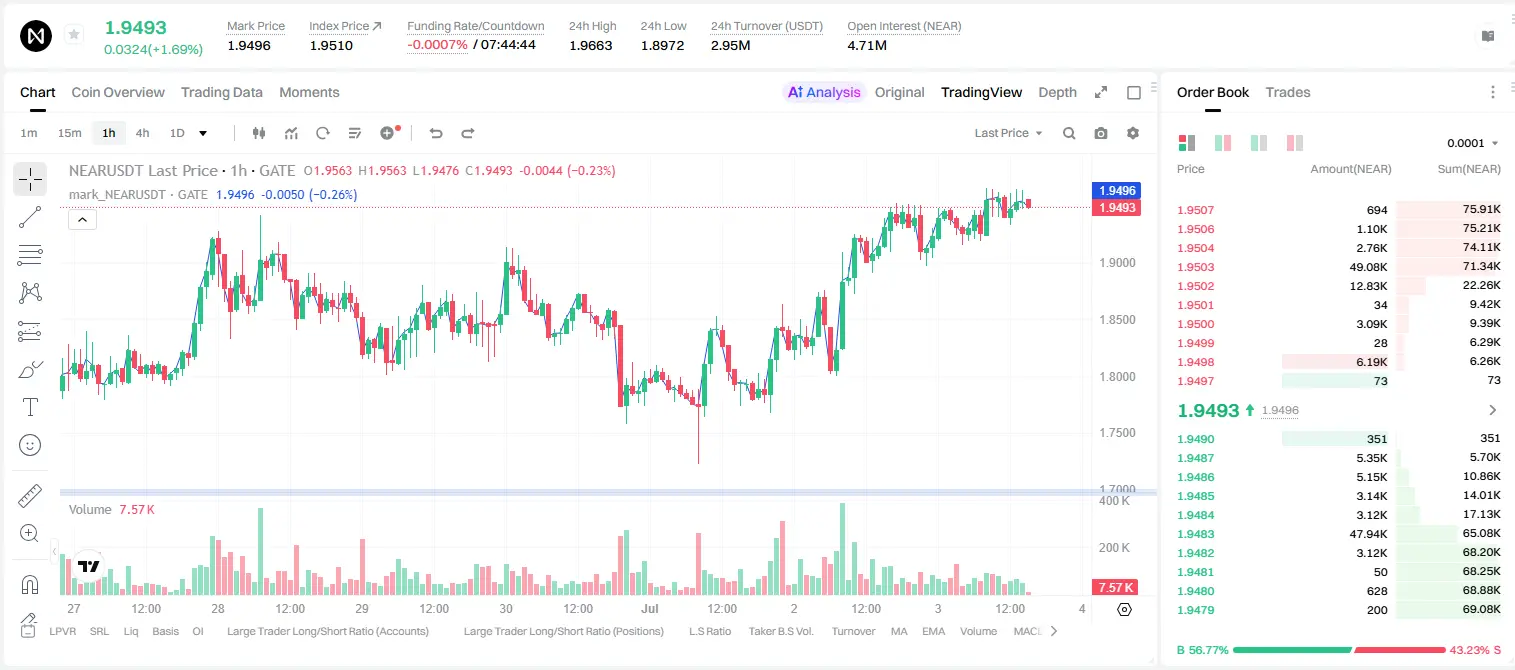Viewport: 1515px width, 670px height.
Task: Open the 1D timeframe dropdown arrow
Action: pyautogui.click(x=203, y=133)
